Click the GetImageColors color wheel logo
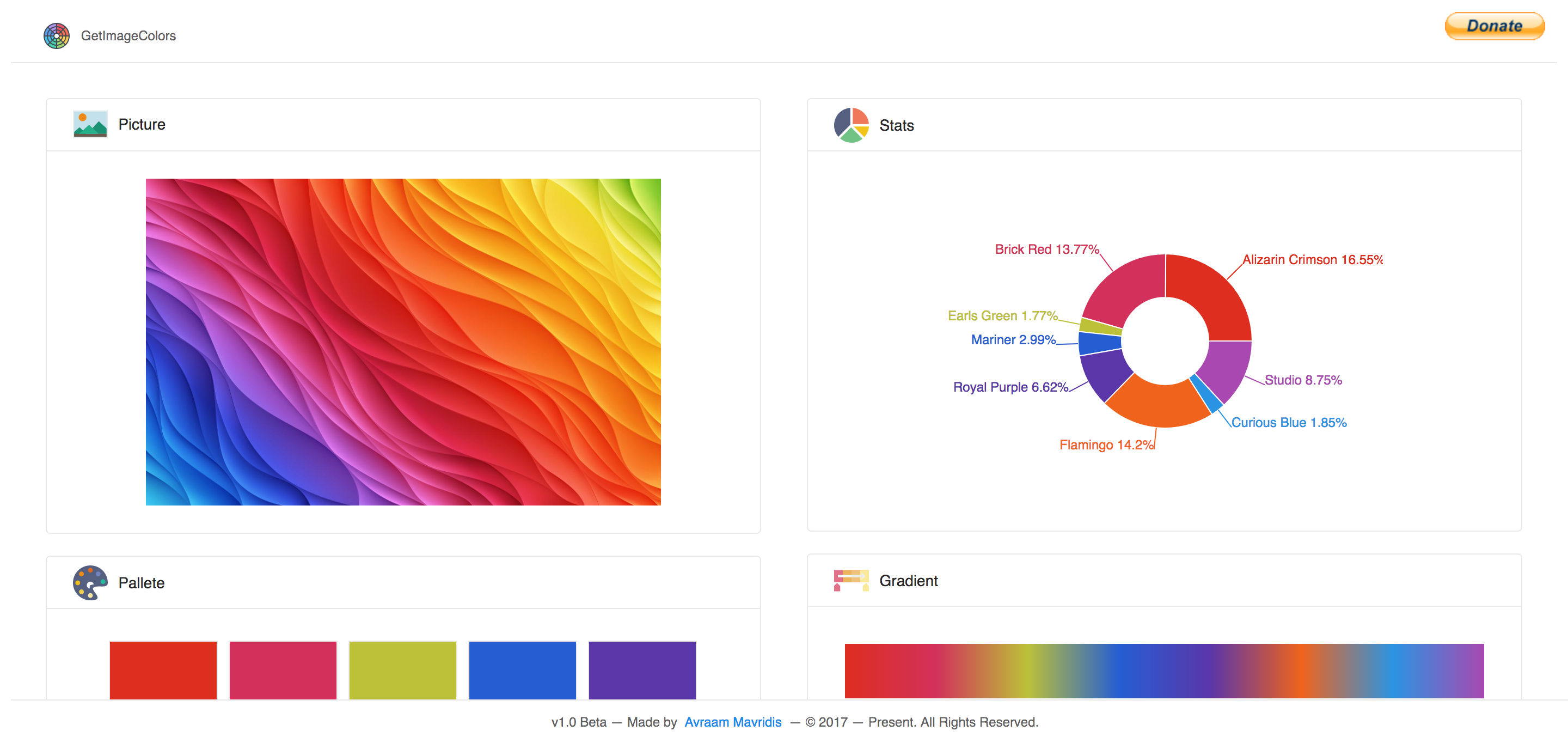This screenshot has width=1568, height=743. (57, 35)
